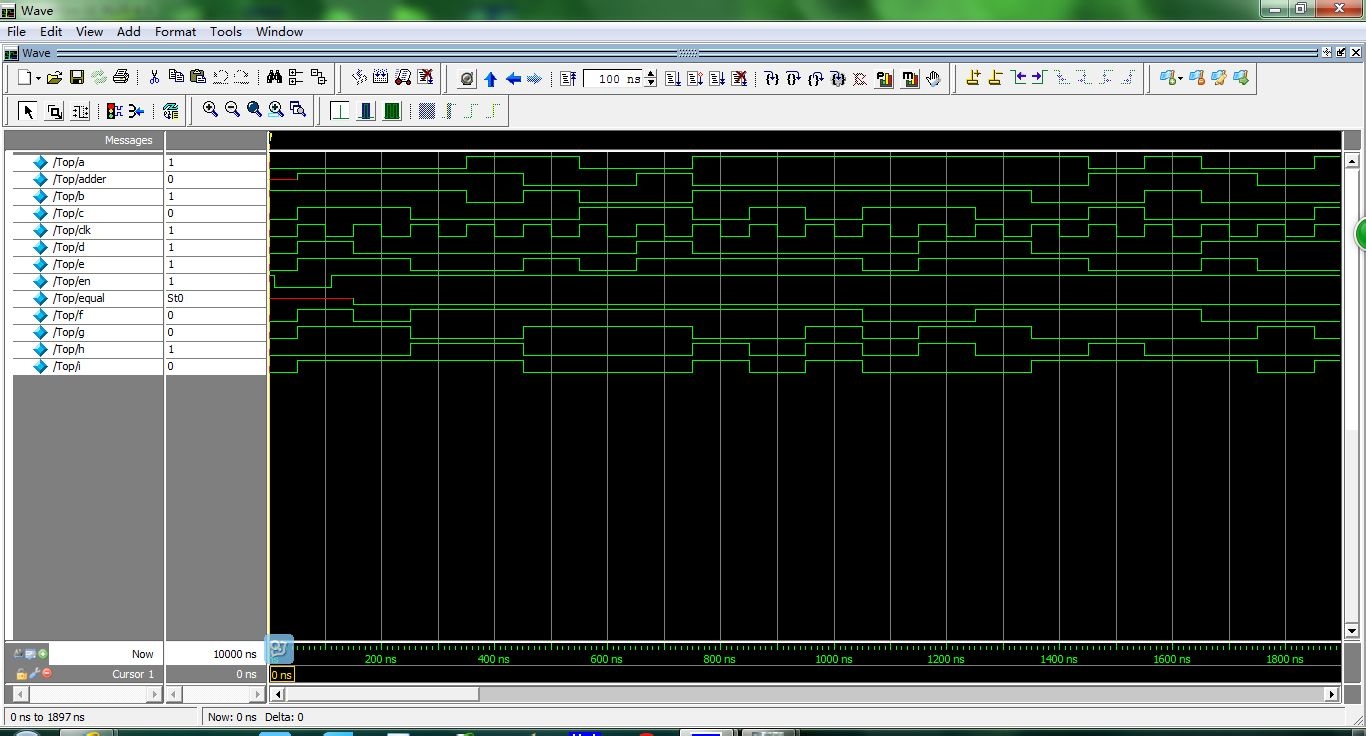
Task: Click the waveform horizontal scrollbar thumb
Action: pyautogui.click(x=383, y=694)
